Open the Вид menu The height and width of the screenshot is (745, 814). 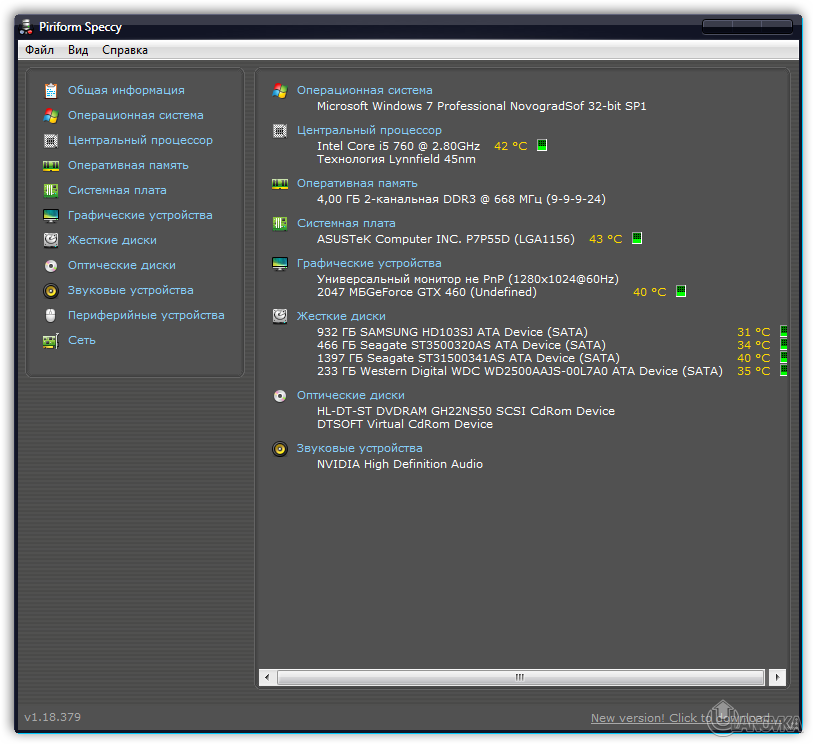78,50
